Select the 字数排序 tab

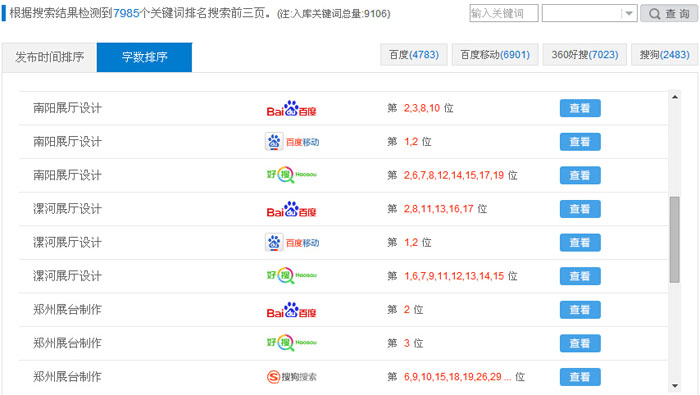tap(144, 57)
